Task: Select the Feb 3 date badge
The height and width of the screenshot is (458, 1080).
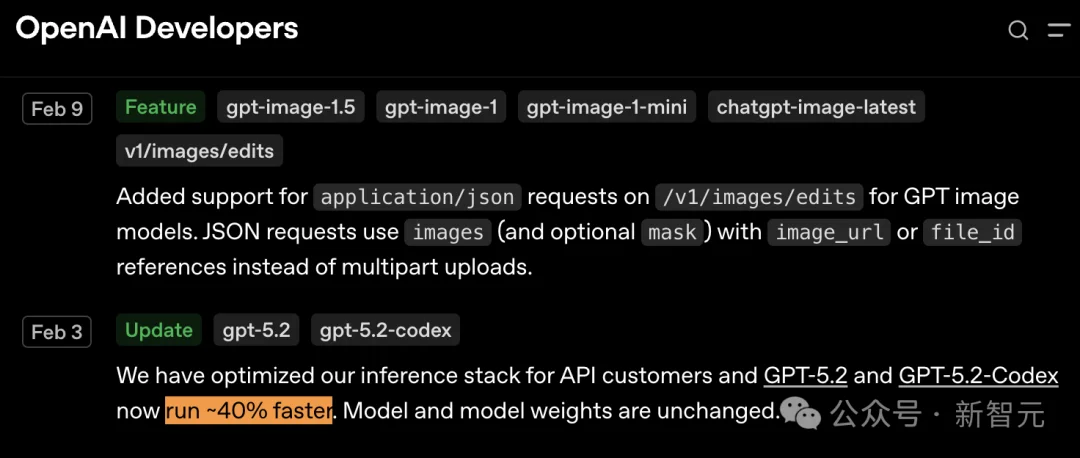Action: coord(57,331)
